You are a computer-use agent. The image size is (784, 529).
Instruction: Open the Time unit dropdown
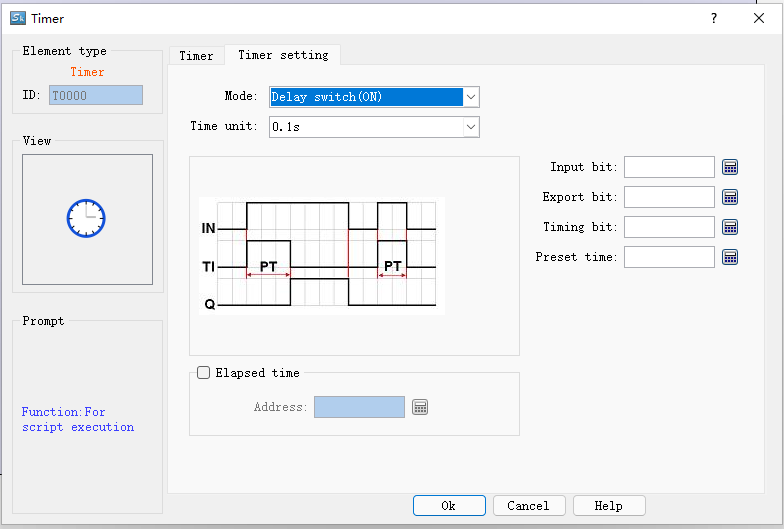coord(471,127)
